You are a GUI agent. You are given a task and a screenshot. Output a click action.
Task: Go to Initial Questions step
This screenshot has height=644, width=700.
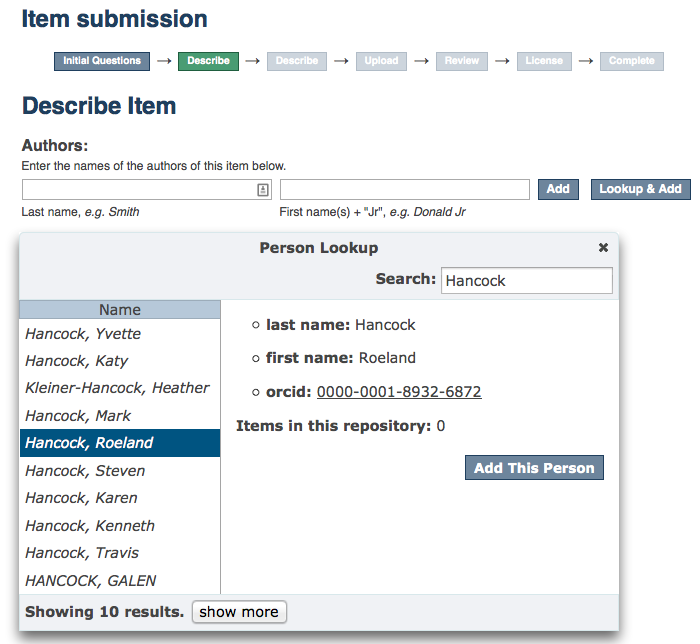pos(102,61)
